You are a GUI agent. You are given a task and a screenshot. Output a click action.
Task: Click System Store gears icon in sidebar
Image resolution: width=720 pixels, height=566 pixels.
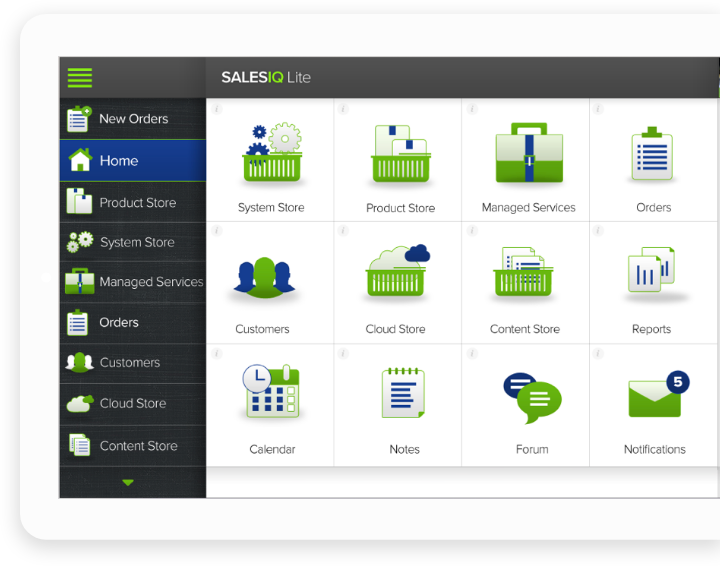(x=79, y=242)
